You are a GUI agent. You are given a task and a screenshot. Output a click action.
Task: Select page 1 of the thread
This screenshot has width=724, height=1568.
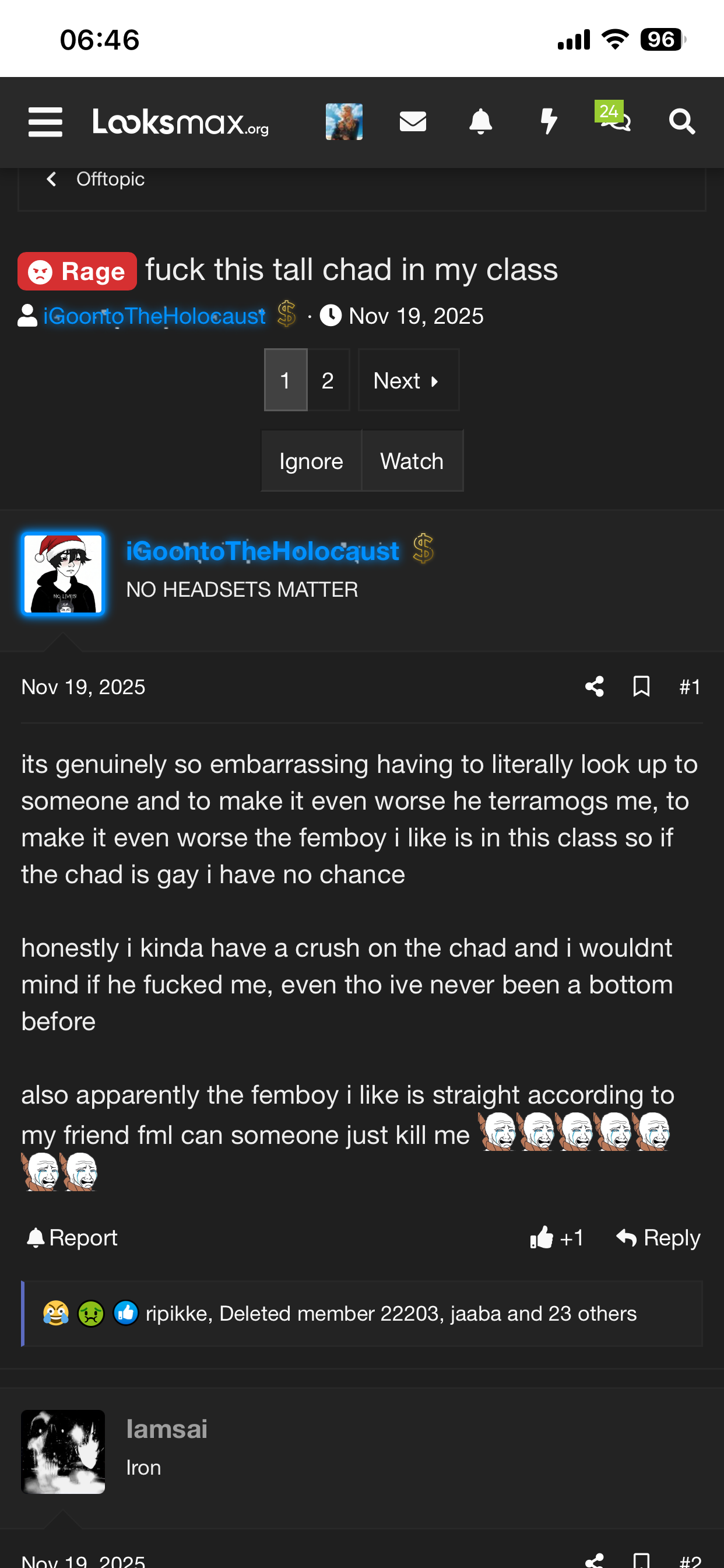click(285, 380)
